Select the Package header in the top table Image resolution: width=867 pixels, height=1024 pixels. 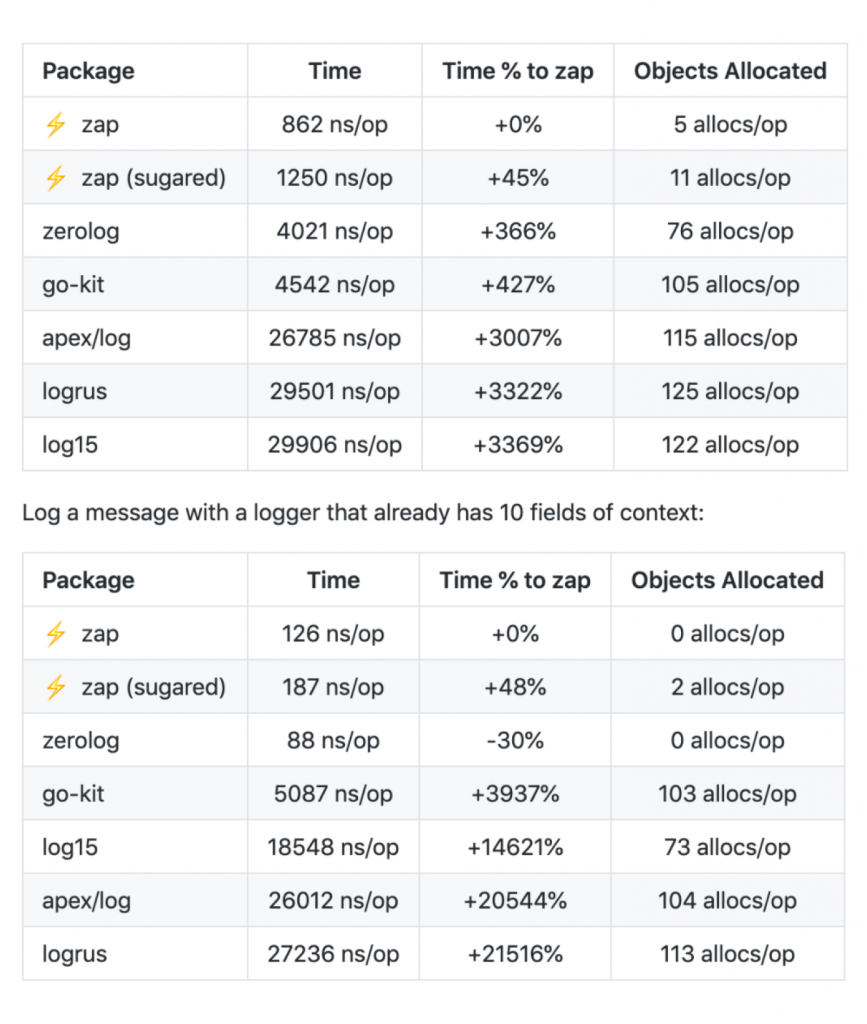(x=88, y=71)
